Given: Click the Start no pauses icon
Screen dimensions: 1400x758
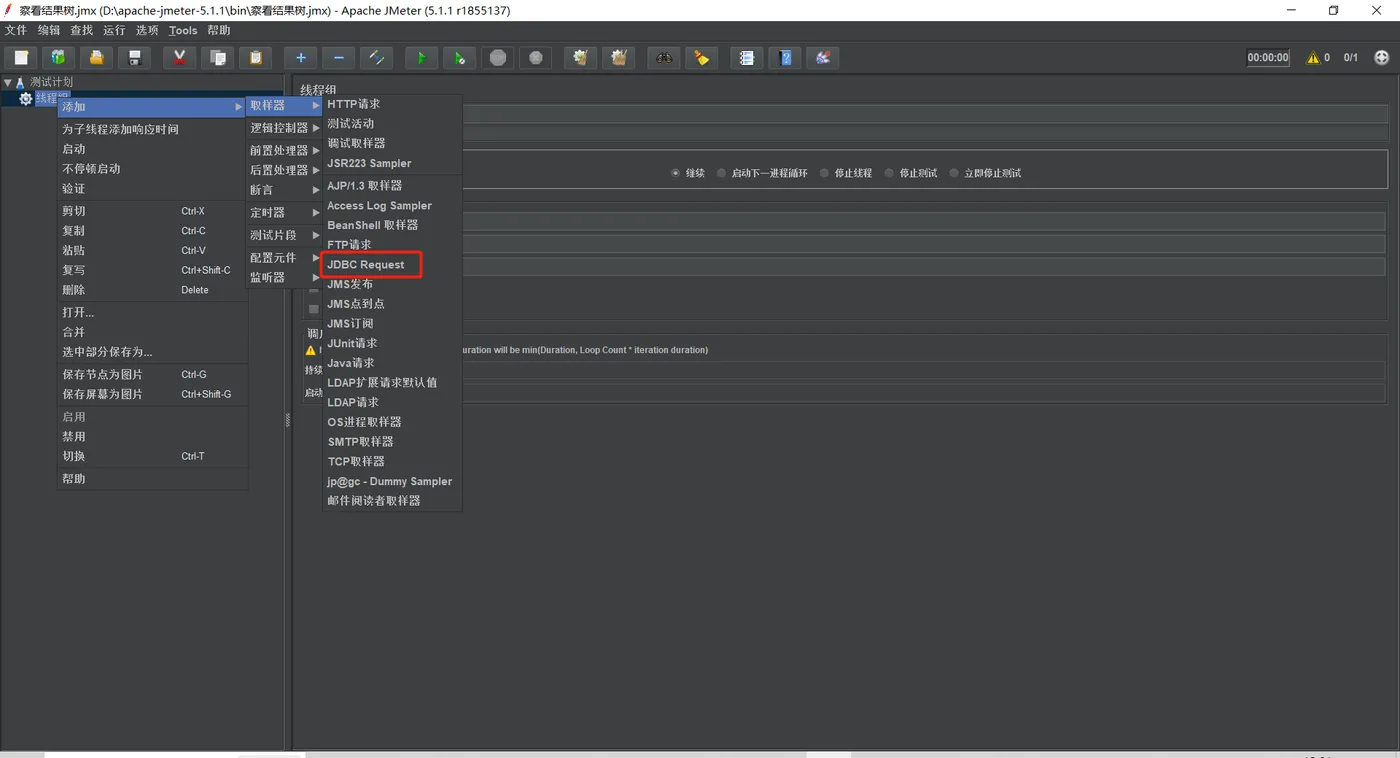Looking at the screenshot, I should [459, 58].
